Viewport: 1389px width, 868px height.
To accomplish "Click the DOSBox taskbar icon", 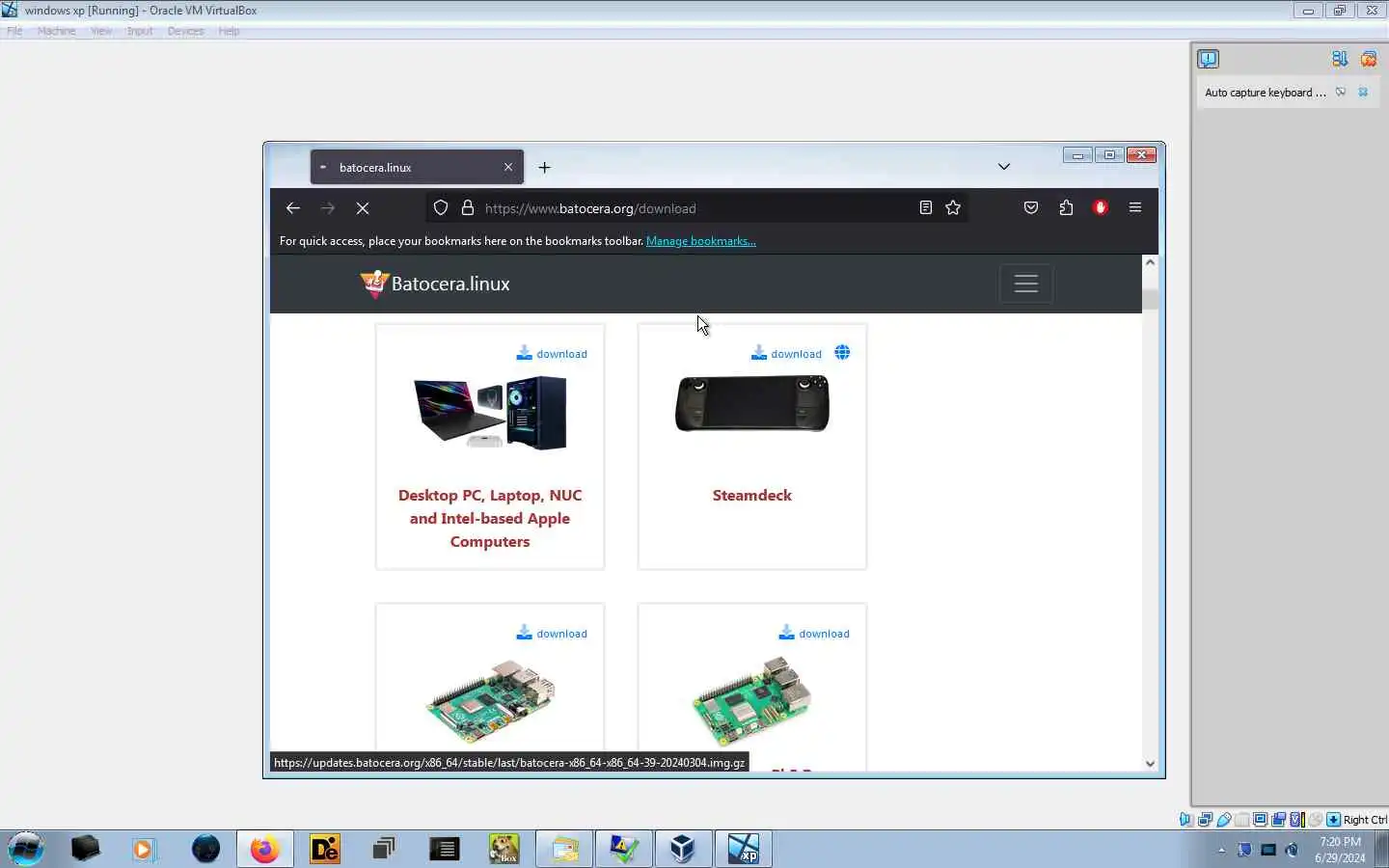I will point(504,849).
